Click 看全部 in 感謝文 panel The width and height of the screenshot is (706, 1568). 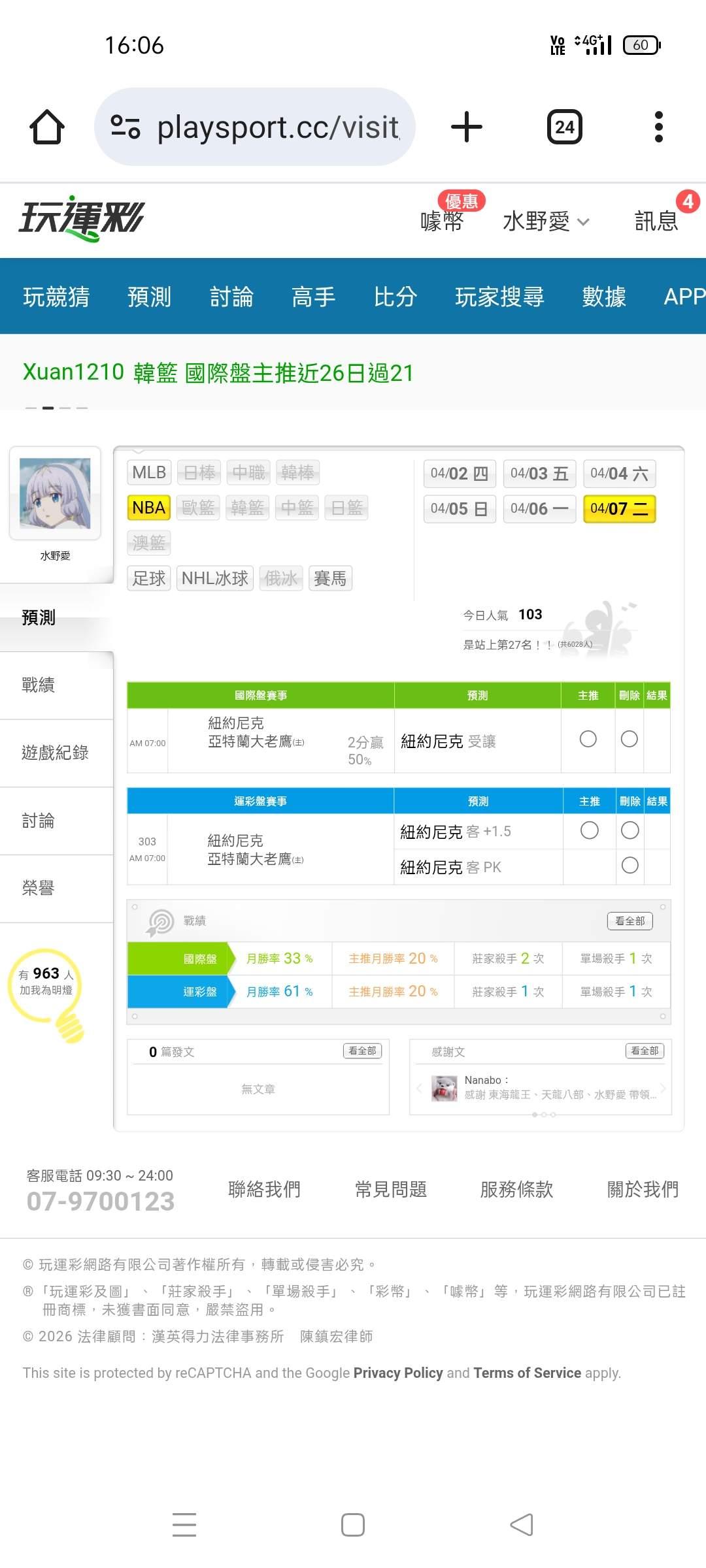tap(645, 1051)
